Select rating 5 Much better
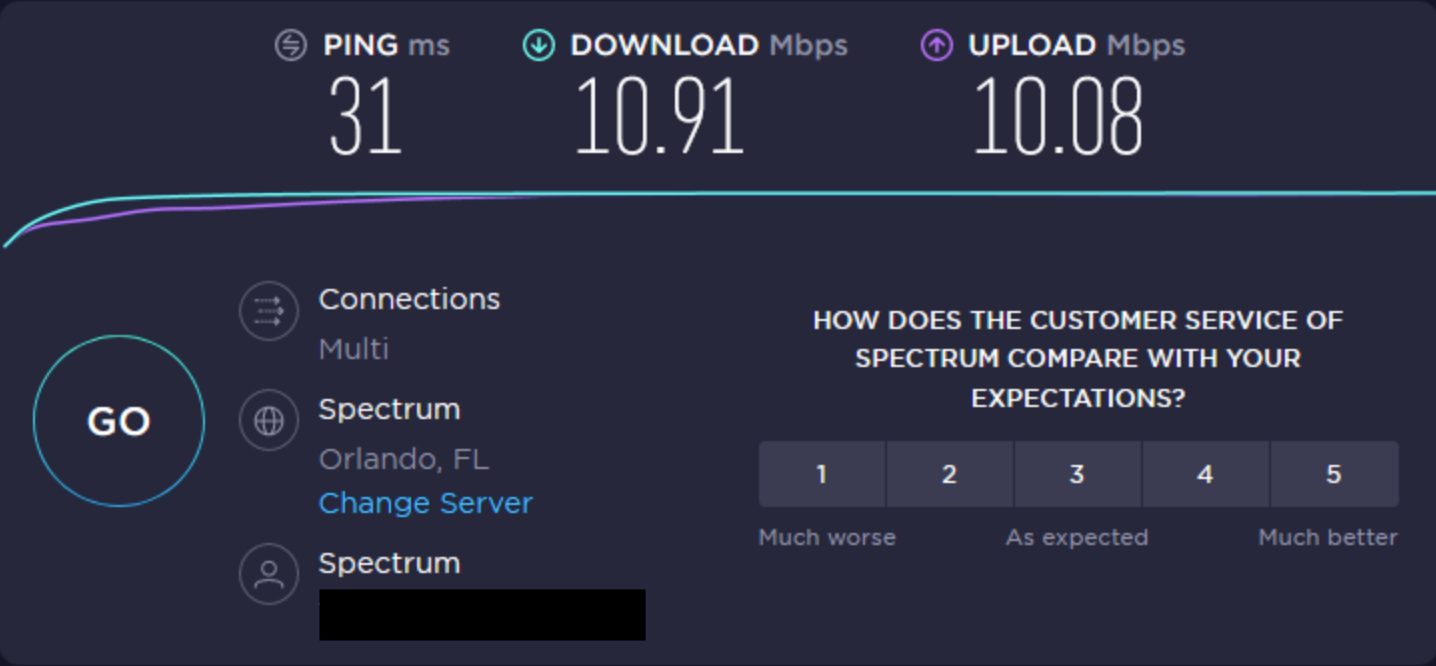Screen dimensions: 1436x666 1334,474
